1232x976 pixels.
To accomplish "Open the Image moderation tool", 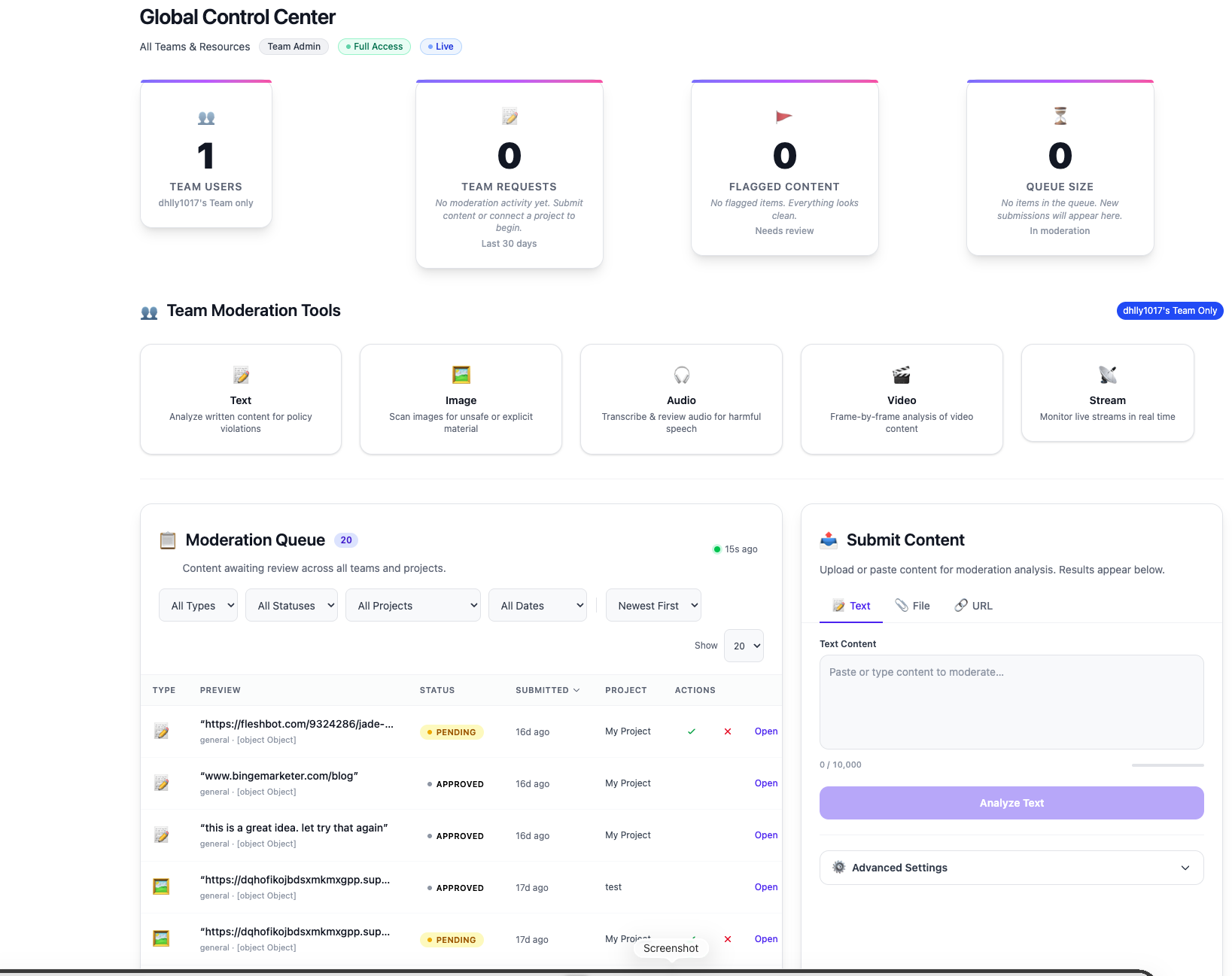I will point(461,399).
